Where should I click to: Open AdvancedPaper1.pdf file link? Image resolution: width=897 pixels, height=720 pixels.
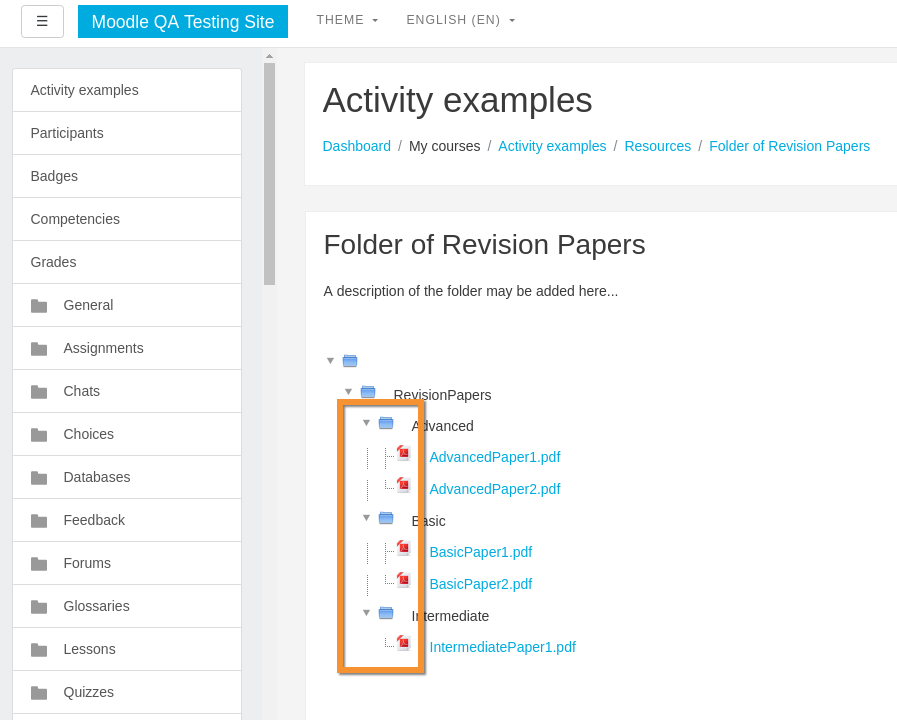[x=495, y=458]
